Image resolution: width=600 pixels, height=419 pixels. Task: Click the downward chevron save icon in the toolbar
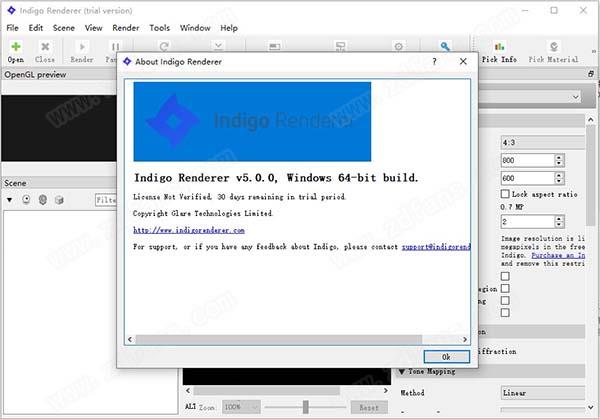(x=218, y=46)
